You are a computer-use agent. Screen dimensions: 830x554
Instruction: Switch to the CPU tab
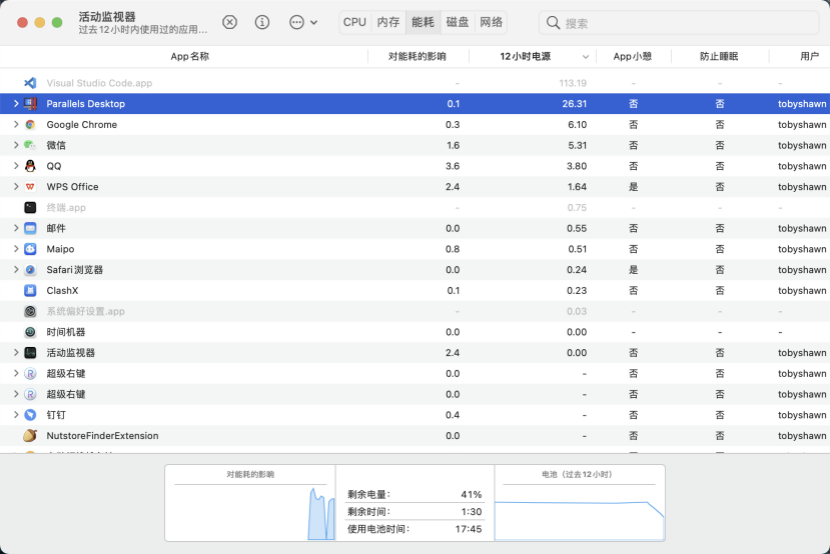[355, 22]
